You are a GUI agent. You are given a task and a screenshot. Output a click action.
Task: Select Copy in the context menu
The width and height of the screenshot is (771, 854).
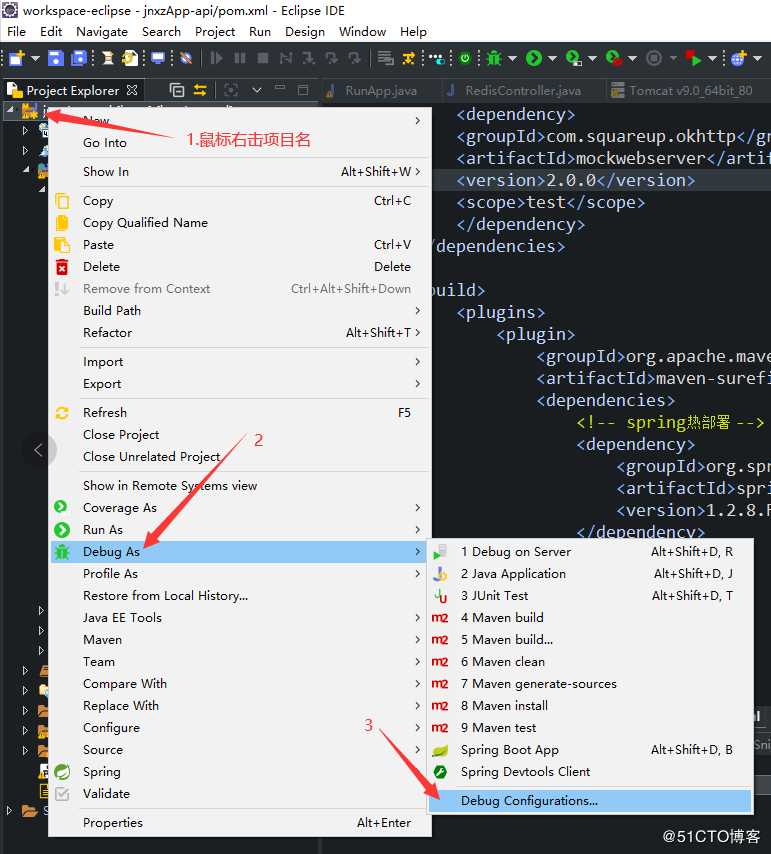(x=240, y=200)
